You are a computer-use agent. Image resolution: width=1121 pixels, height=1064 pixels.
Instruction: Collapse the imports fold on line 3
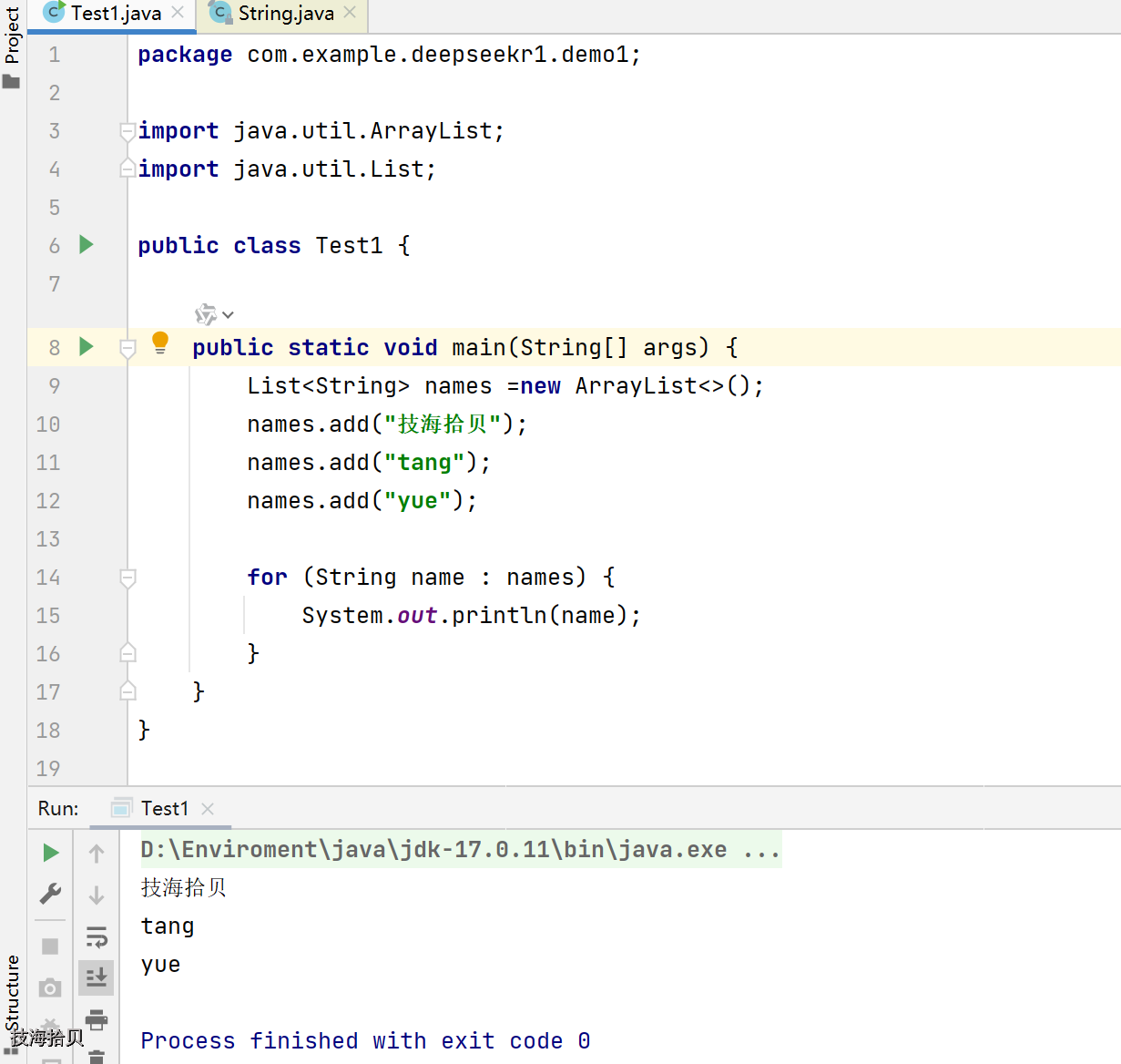[x=127, y=131]
